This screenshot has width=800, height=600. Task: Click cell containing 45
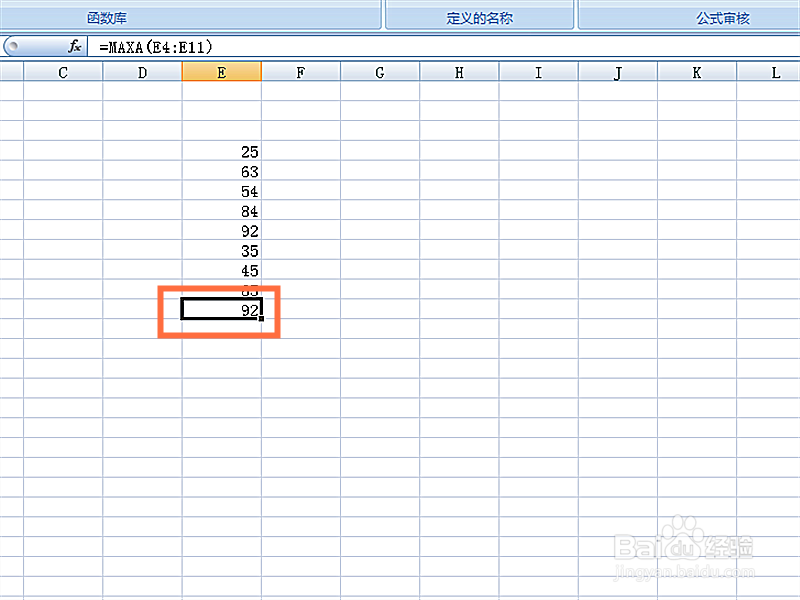[x=221, y=270]
